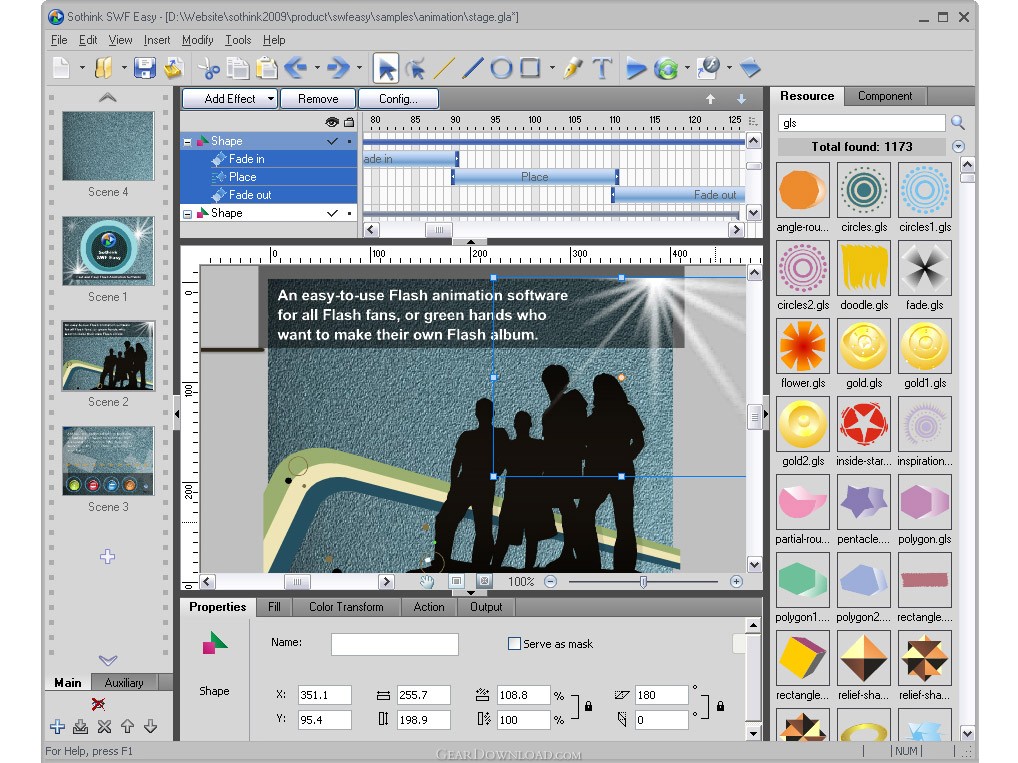This screenshot has width=1018, height=763.
Task: Open the Insert menu
Action: click(x=156, y=40)
